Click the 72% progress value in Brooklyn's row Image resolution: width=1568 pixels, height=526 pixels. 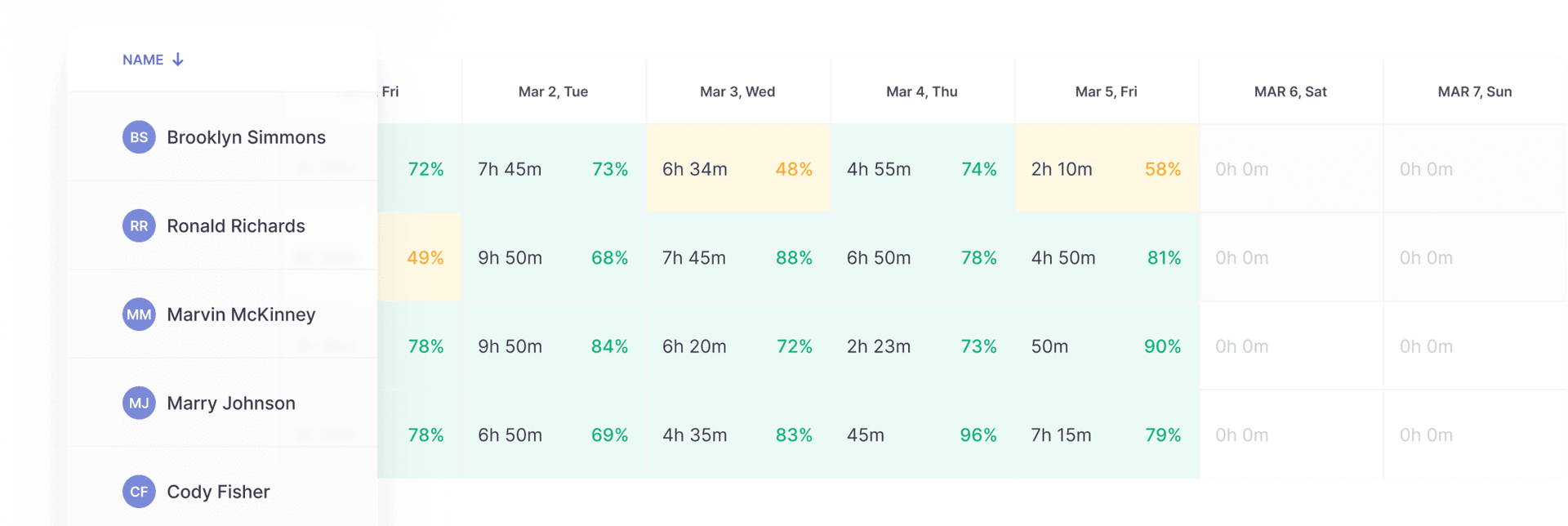425,169
